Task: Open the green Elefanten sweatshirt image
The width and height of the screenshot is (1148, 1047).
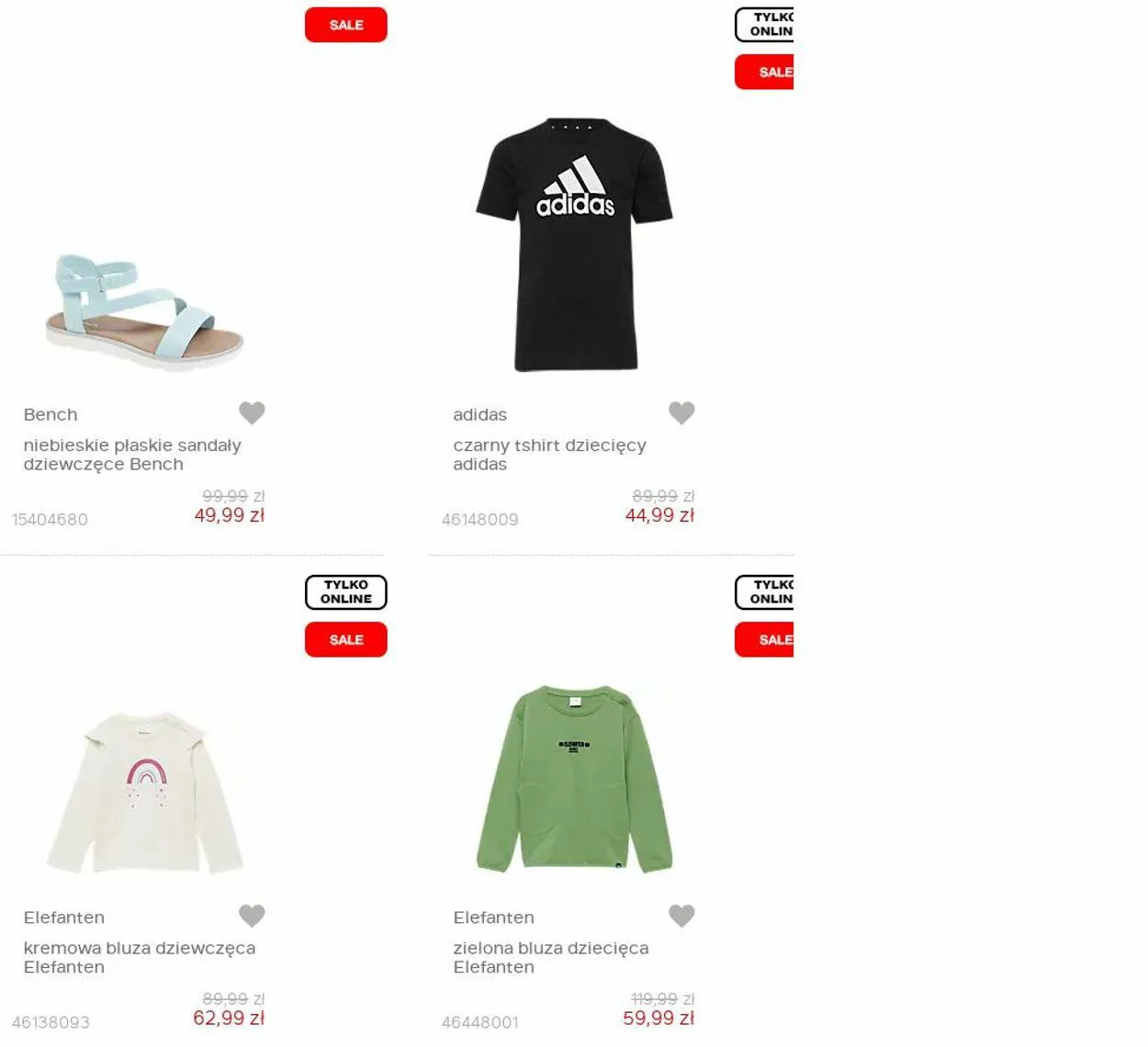Action: 575,779
